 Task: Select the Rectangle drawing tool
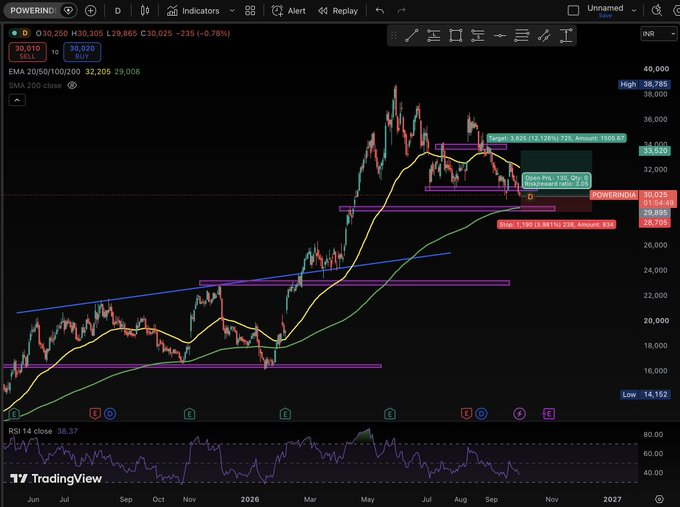455,36
